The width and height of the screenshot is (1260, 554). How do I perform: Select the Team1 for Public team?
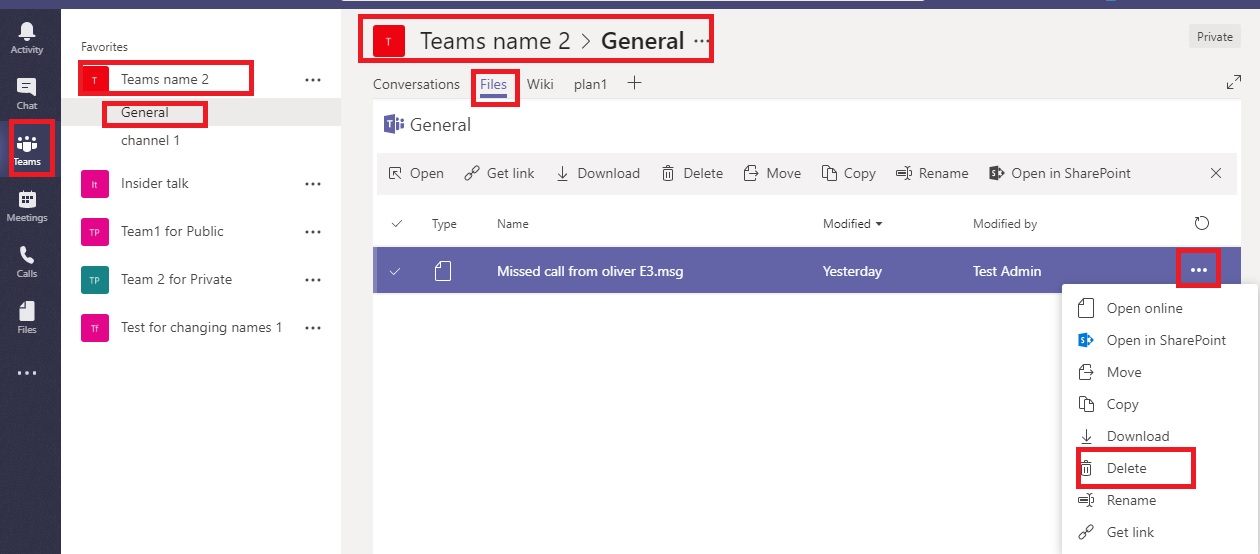tap(172, 231)
